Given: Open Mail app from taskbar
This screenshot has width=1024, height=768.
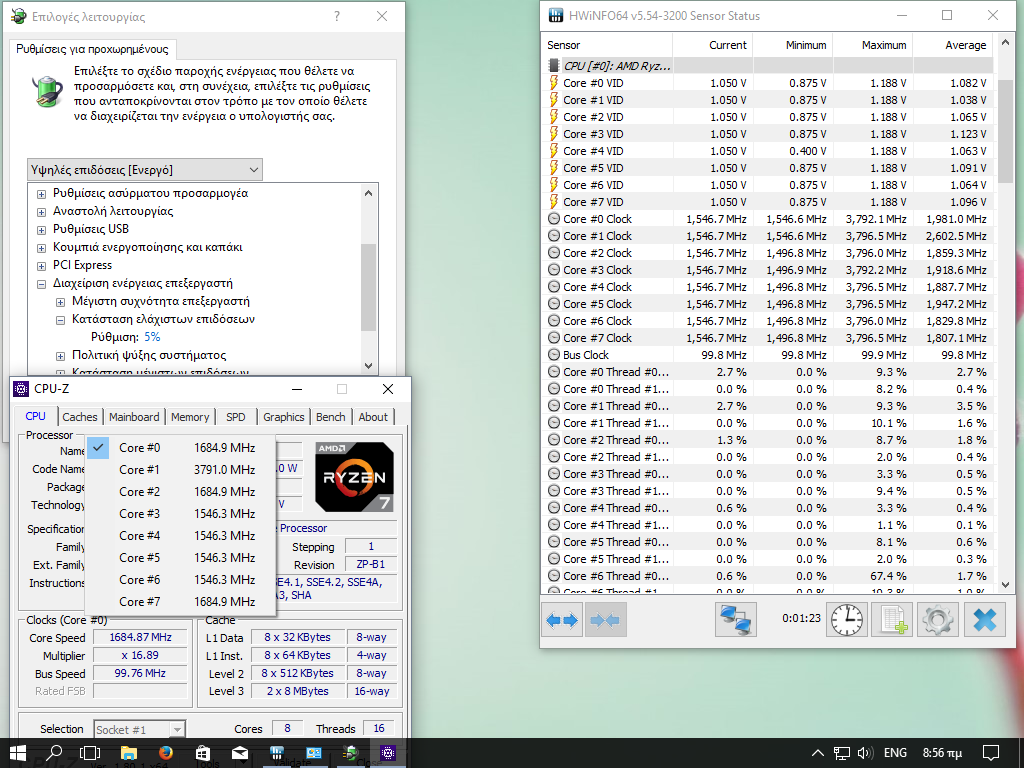Looking at the screenshot, I should [x=240, y=753].
